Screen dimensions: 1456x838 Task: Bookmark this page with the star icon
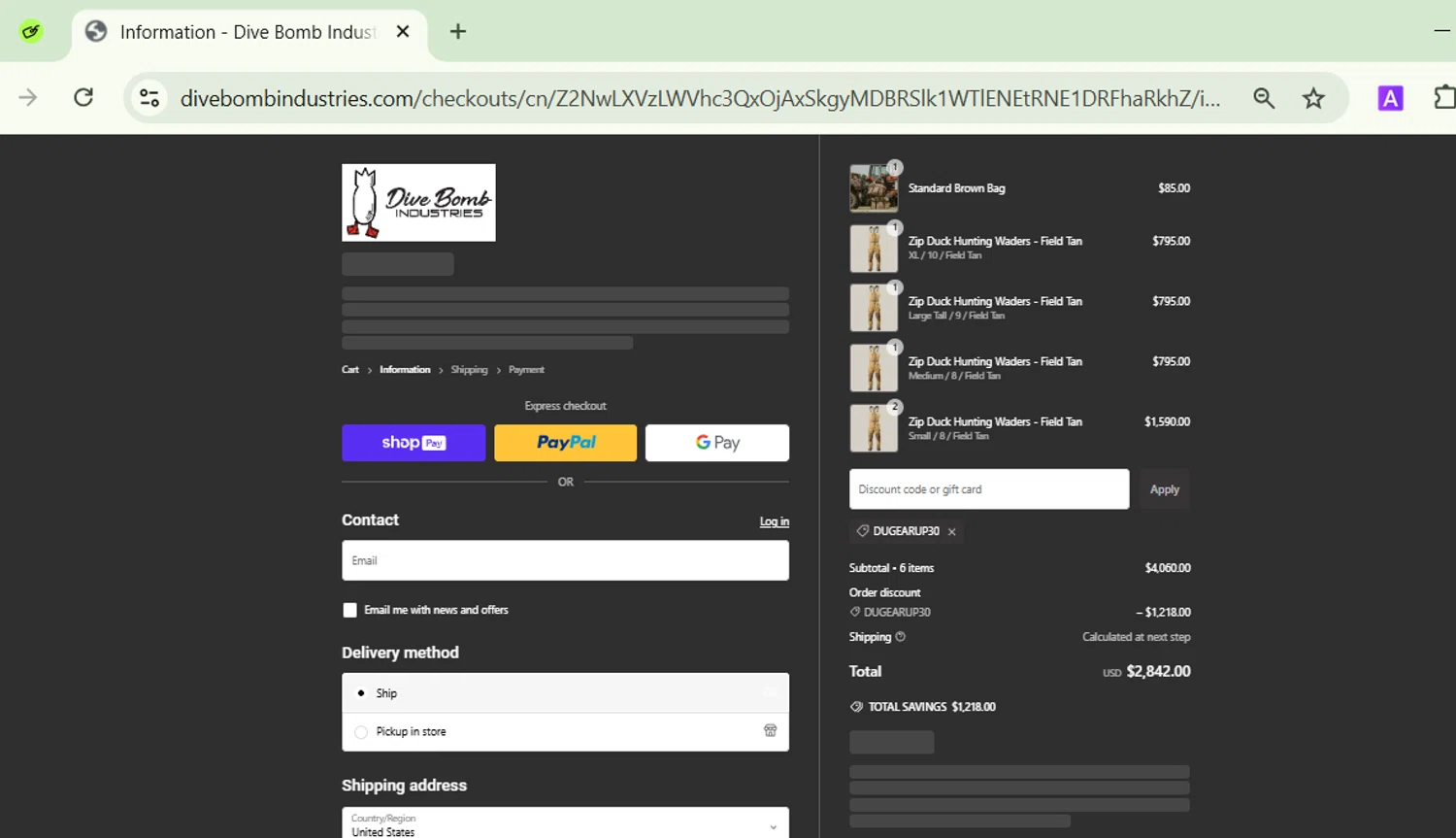pyautogui.click(x=1313, y=98)
